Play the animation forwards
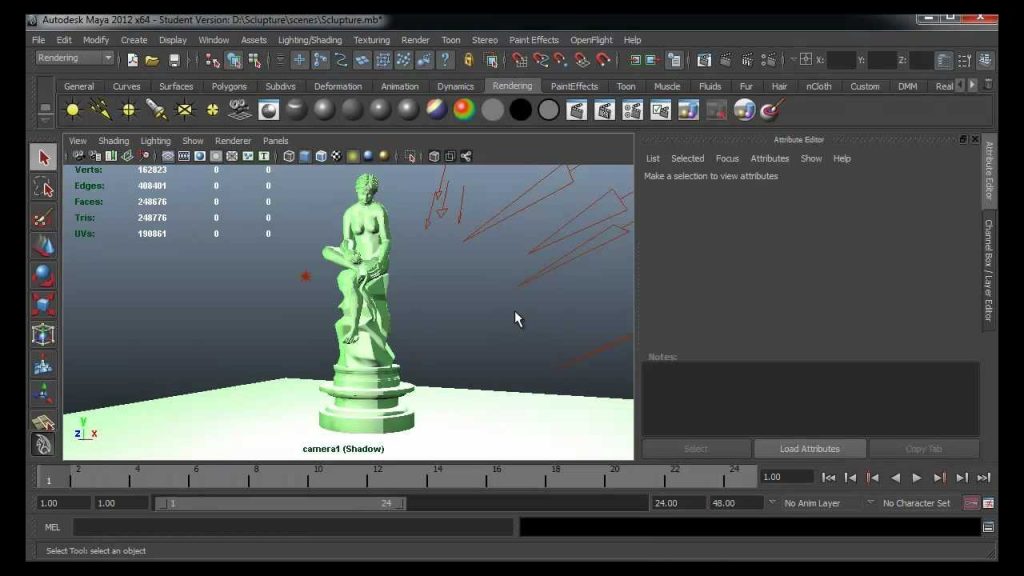 [x=917, y=477]
